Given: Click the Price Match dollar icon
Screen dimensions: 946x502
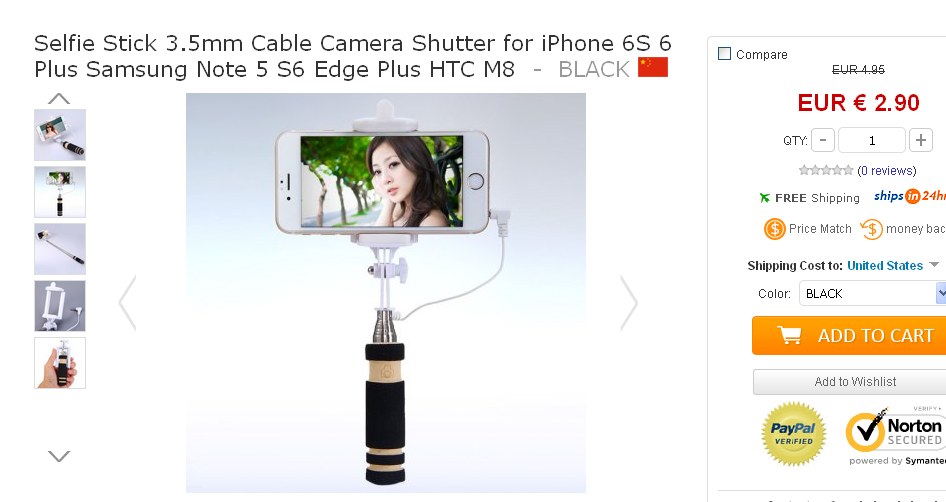Looking at the screenshot, I should pyautogui.click(x=775, y=229).
